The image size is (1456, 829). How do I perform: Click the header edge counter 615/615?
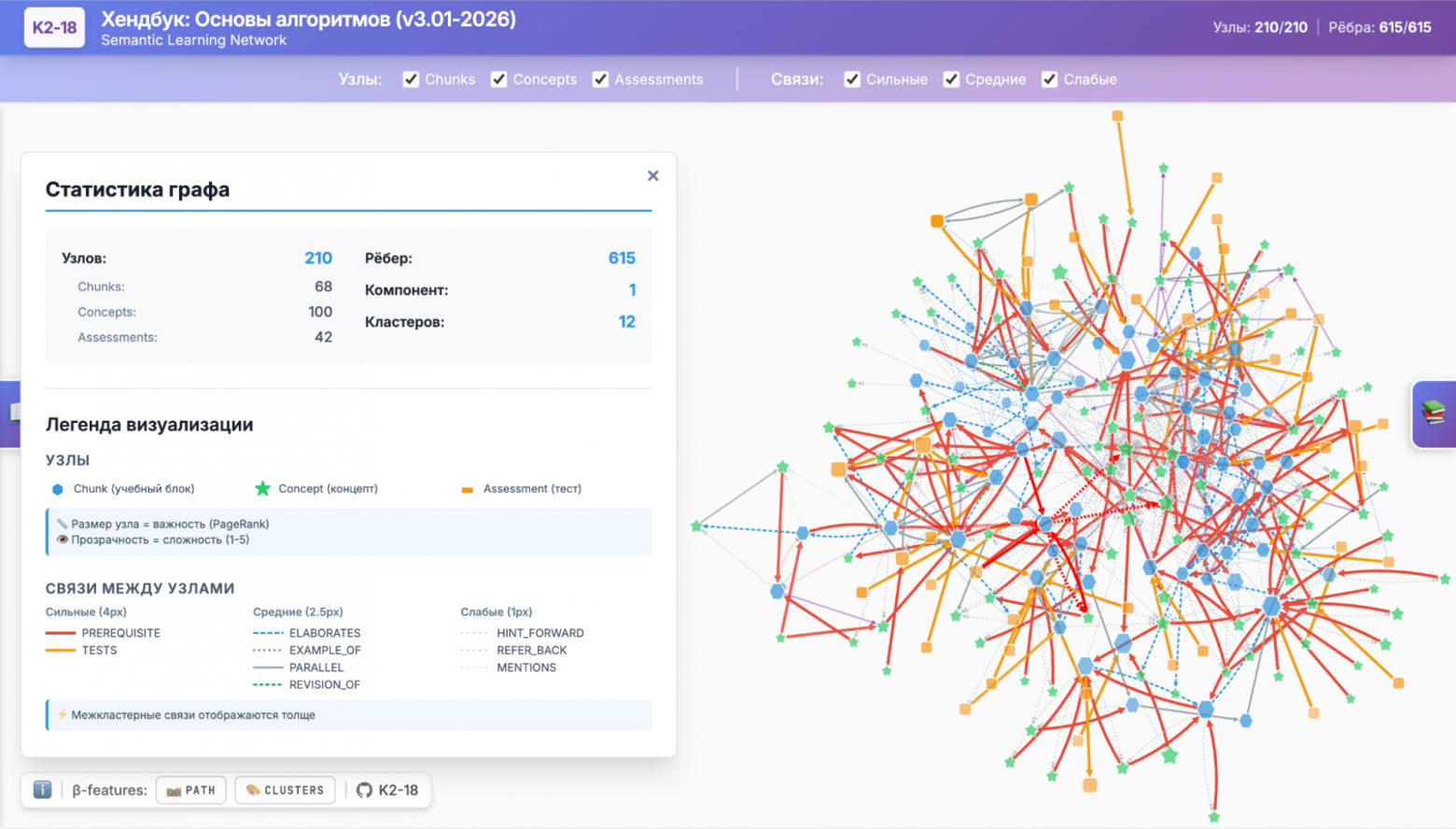pos(1406,27)
